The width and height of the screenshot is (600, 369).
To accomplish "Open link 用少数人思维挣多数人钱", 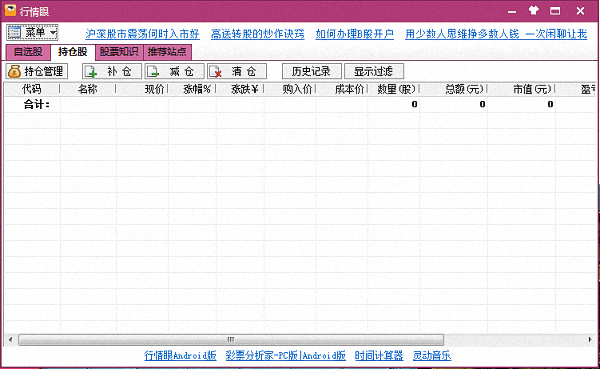I will pyautogui.click(x=462, y=34).
